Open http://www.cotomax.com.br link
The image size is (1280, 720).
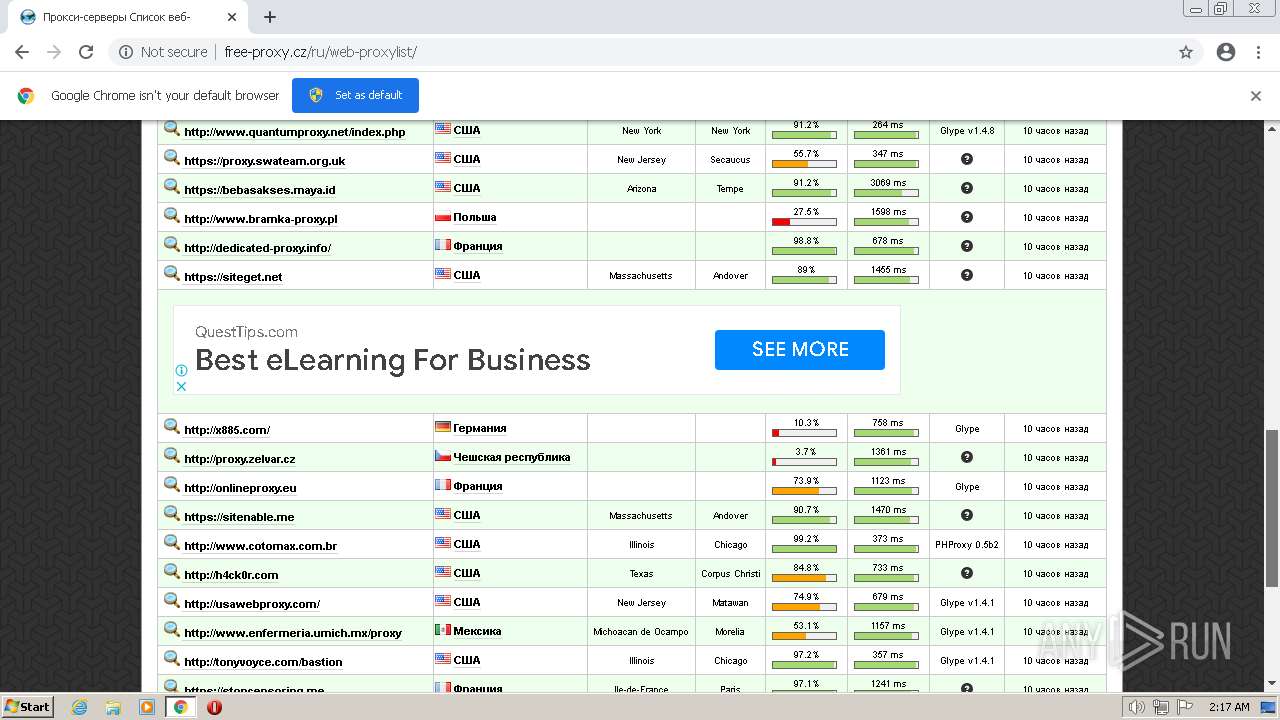click(x=261, y=546)
